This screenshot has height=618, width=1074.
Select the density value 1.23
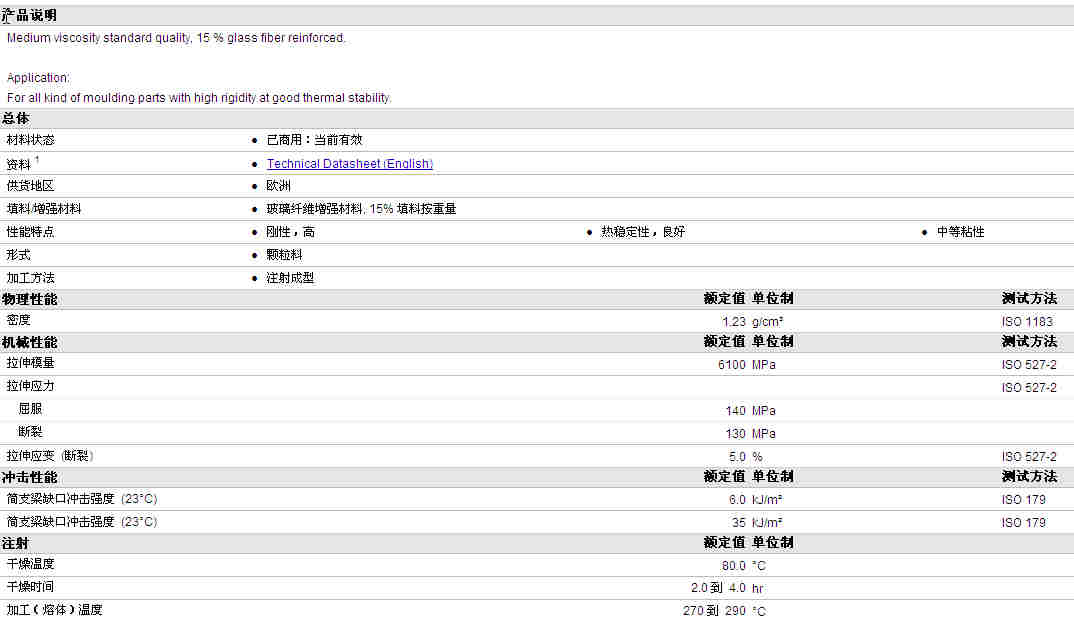click(734, 321)
